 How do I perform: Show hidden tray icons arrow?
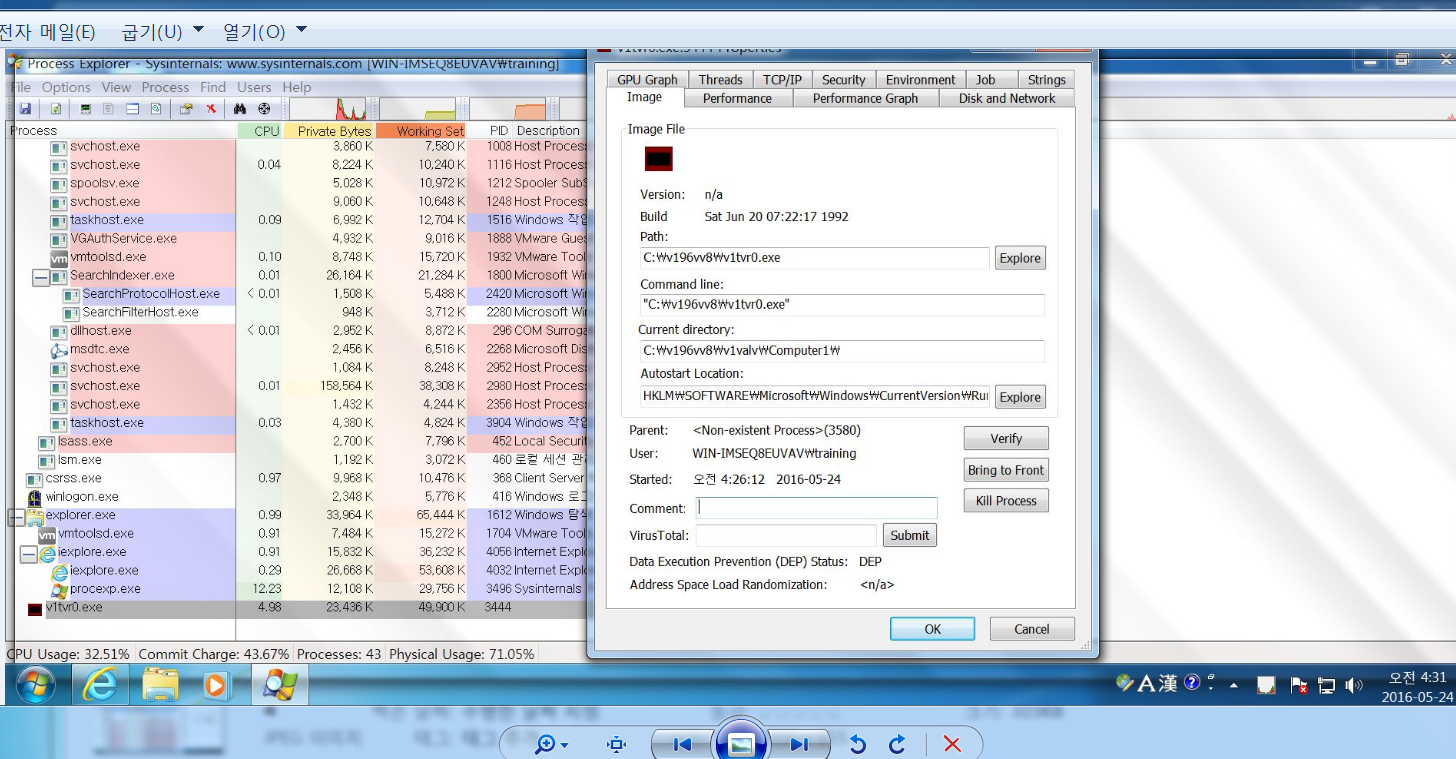click(1235, 685)
